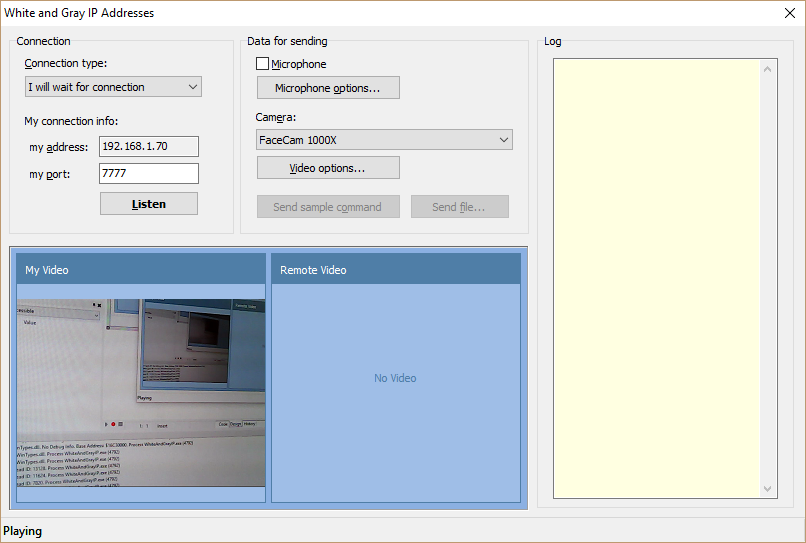Click the my address input field
This screenshot has width=806, height=543.
pos(149,146)
